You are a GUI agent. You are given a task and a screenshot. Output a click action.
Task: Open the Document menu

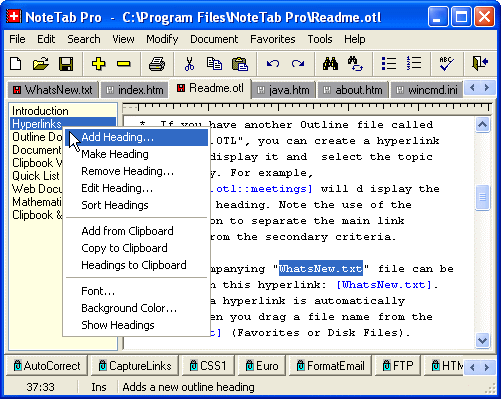point(214,39)
